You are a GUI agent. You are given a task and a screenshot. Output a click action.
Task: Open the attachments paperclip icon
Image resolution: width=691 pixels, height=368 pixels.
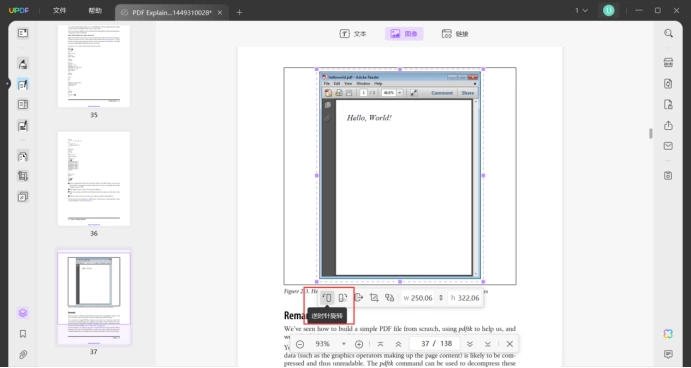(x=23, y=354)
